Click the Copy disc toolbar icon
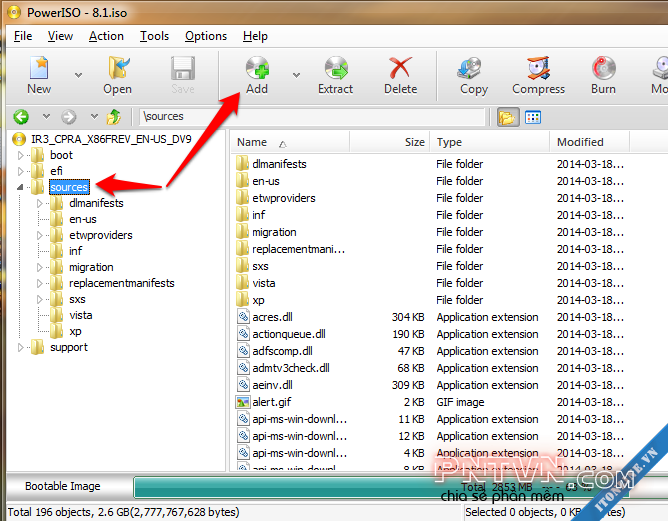668x521 pixels. (470, 68)
